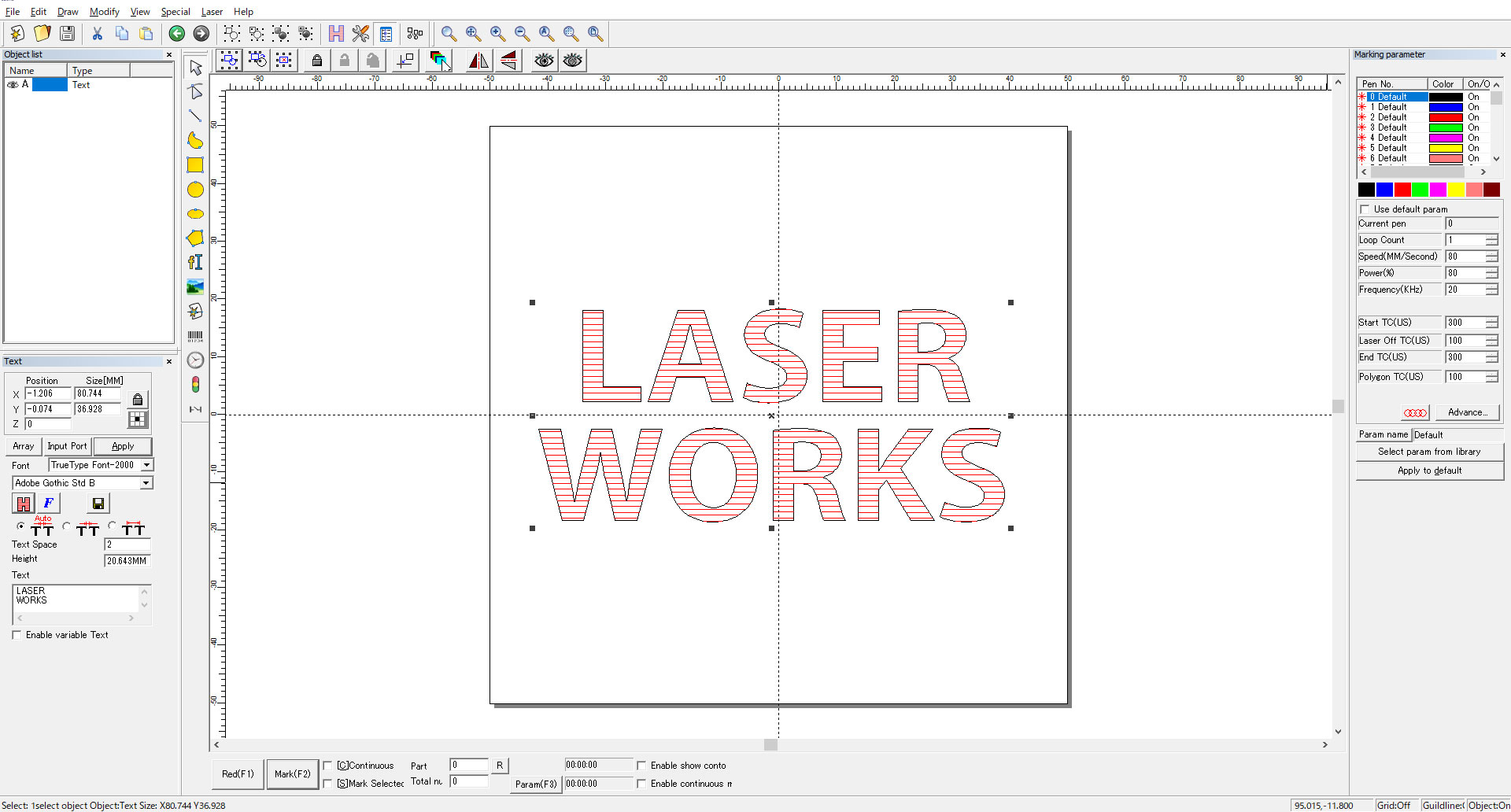The height and width of the screenshot is (812, 1511).
Task: Click Zoom In magnifier icon
Action: coord(497,33)
